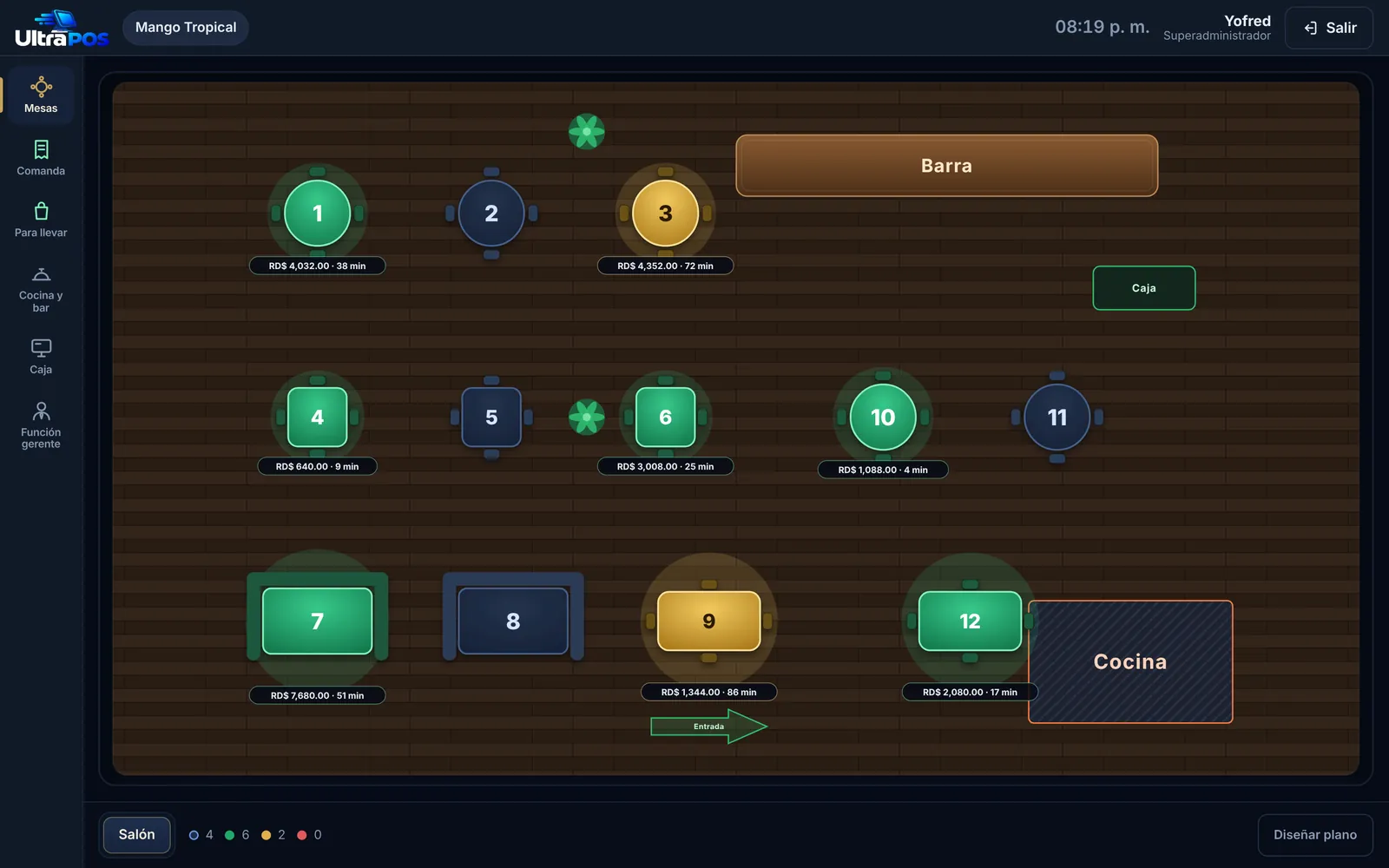Click the Caja station on the floor plan
Viewport: 1389px width, 868px height.
coord(1144,288)
